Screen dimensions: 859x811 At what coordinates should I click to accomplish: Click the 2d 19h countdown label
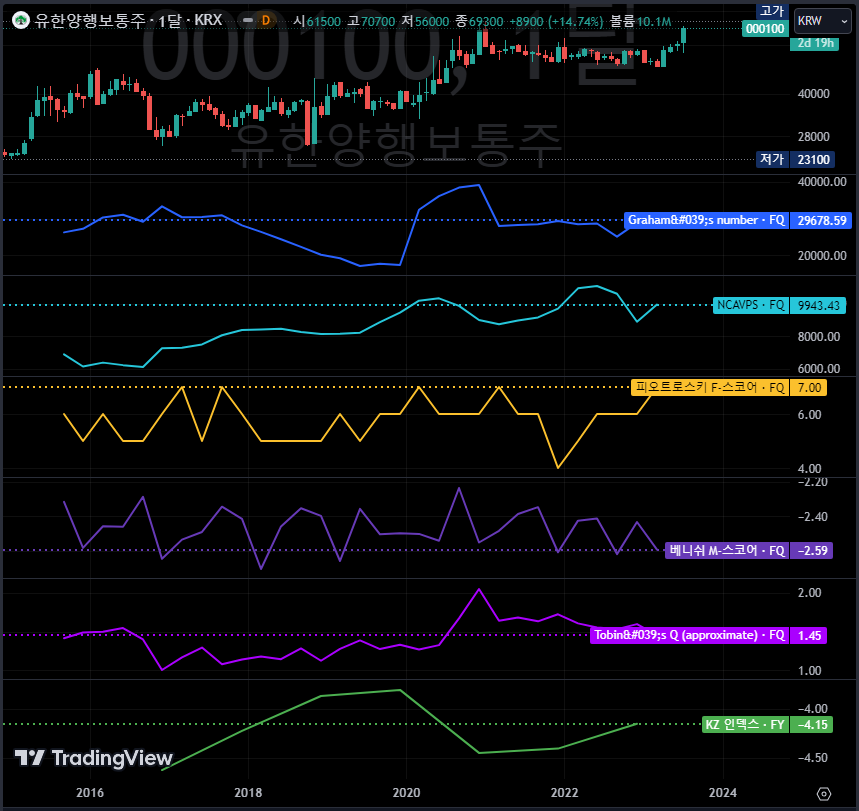[x=815, y=43]
